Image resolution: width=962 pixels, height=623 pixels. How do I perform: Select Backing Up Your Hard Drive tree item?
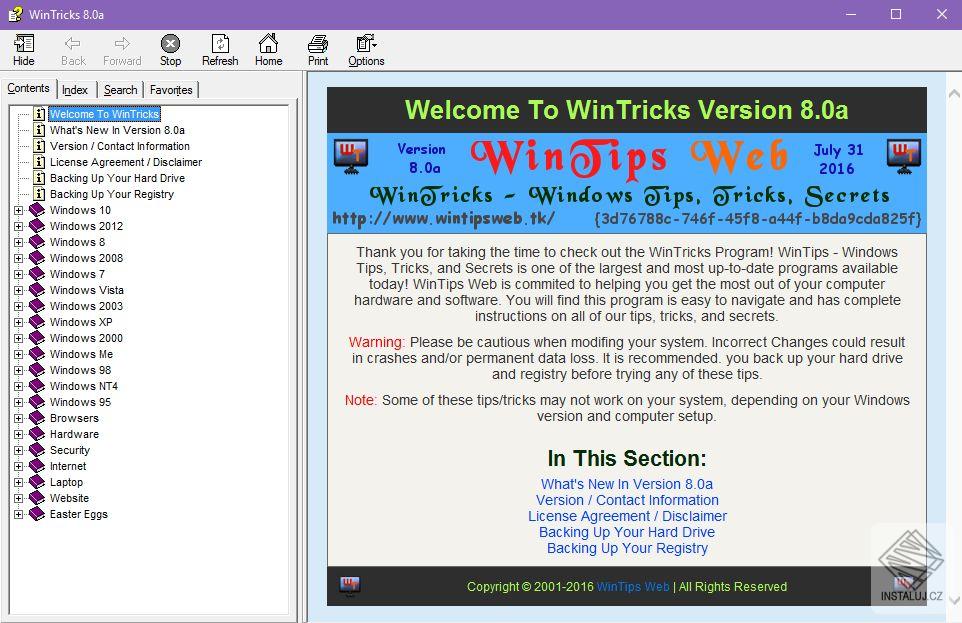[117, 178]
